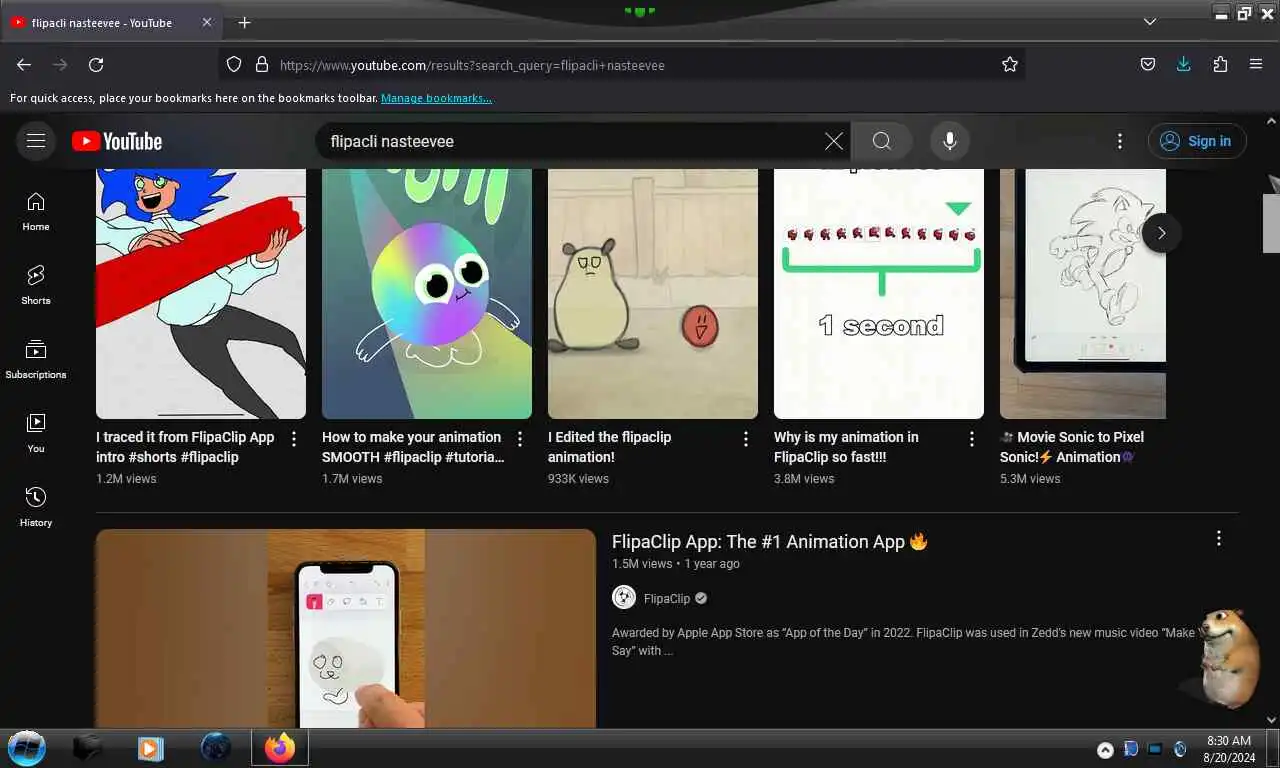Click the taskbar clock showing 8:30 AM
The image size is (1280, 768).
[x=1228, y=749]
